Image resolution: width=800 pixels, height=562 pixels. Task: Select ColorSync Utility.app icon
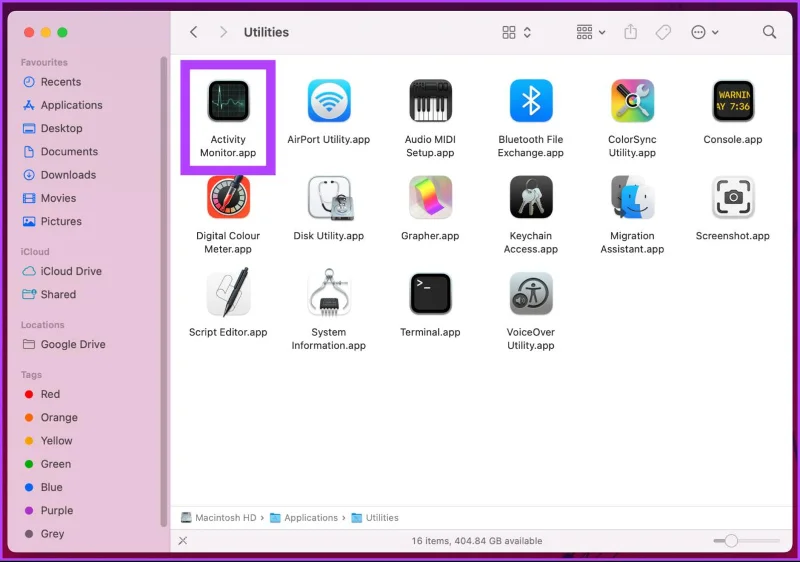(x=632, y=100)
